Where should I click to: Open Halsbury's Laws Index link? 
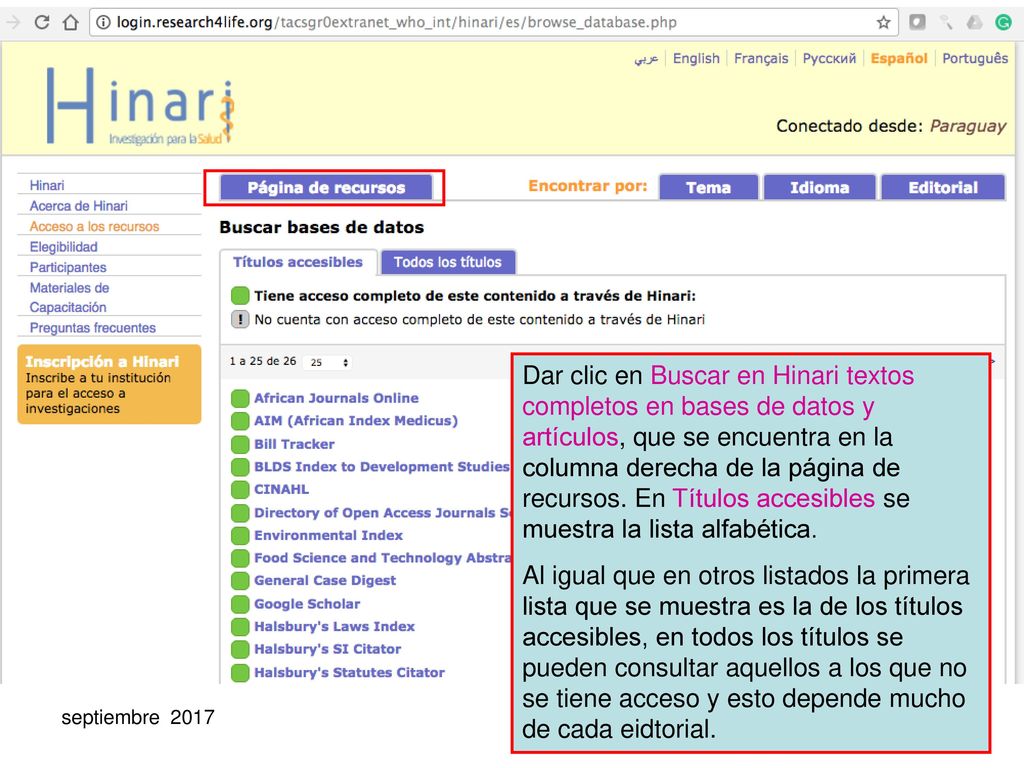[334, 626]
